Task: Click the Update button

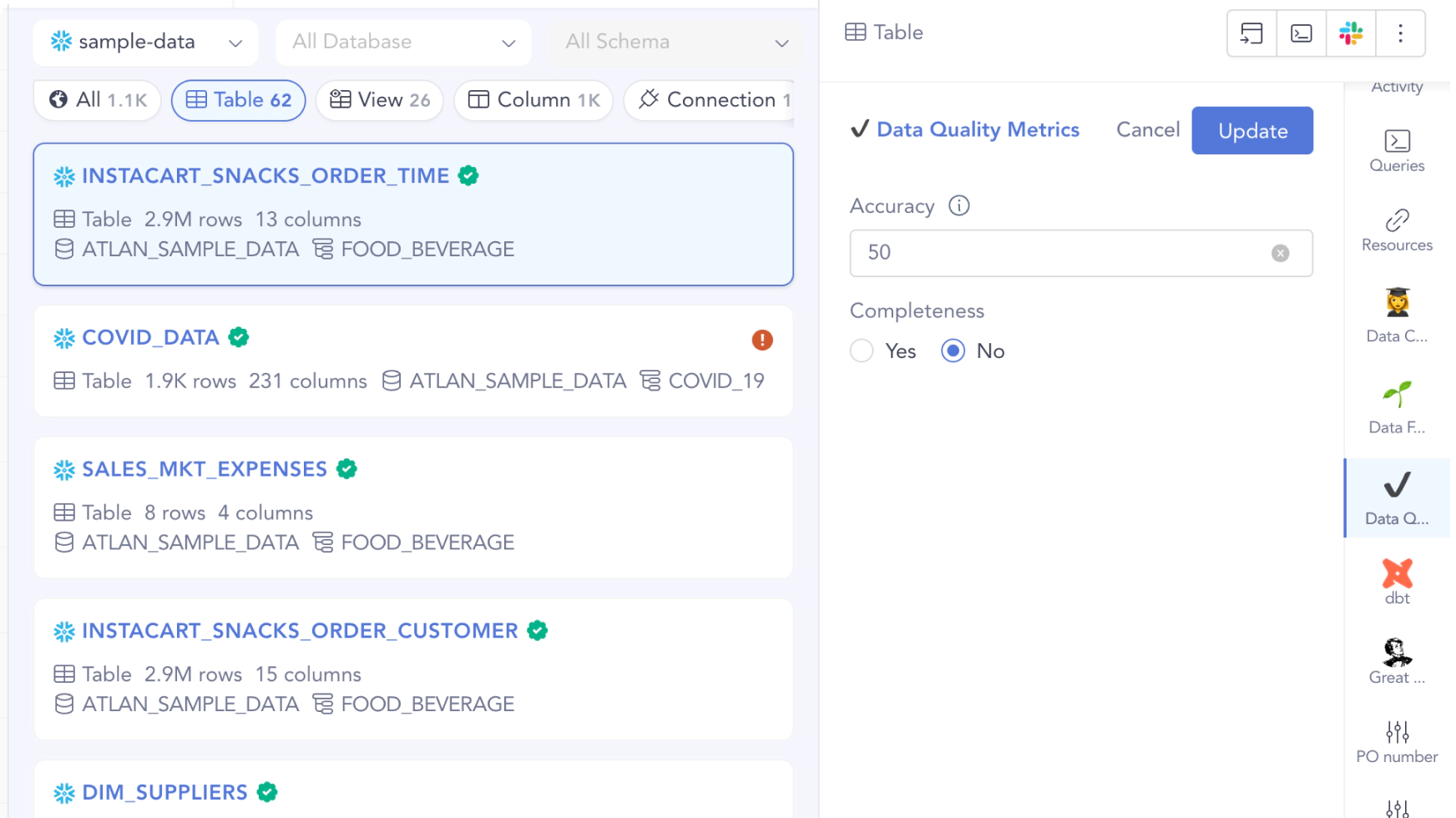Action: pyautogui.click(x=1252, y=131)
